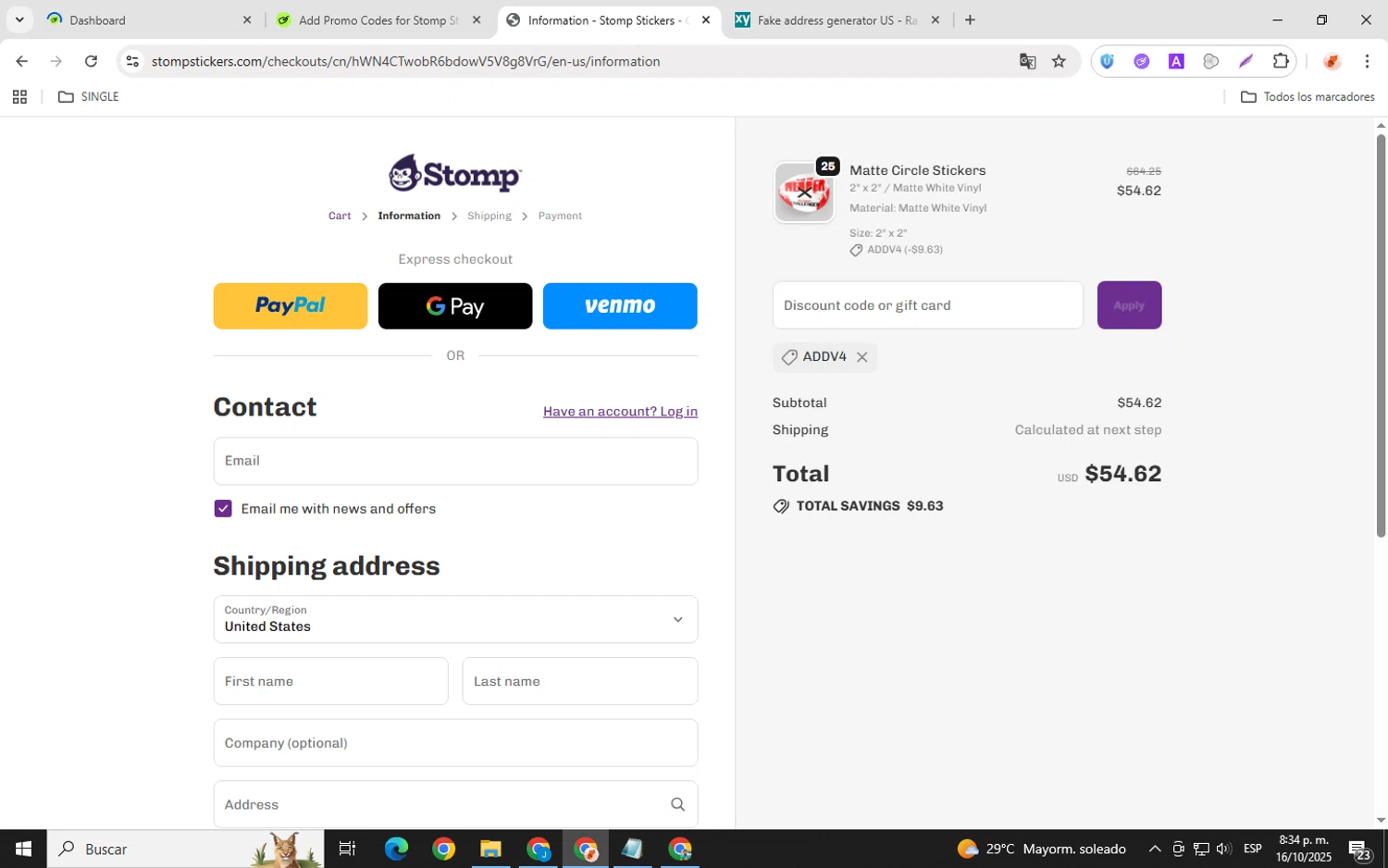The height and width of the screenshot is (868, 1388).
Task: Focus the Email input field
Action: point(455,461)
